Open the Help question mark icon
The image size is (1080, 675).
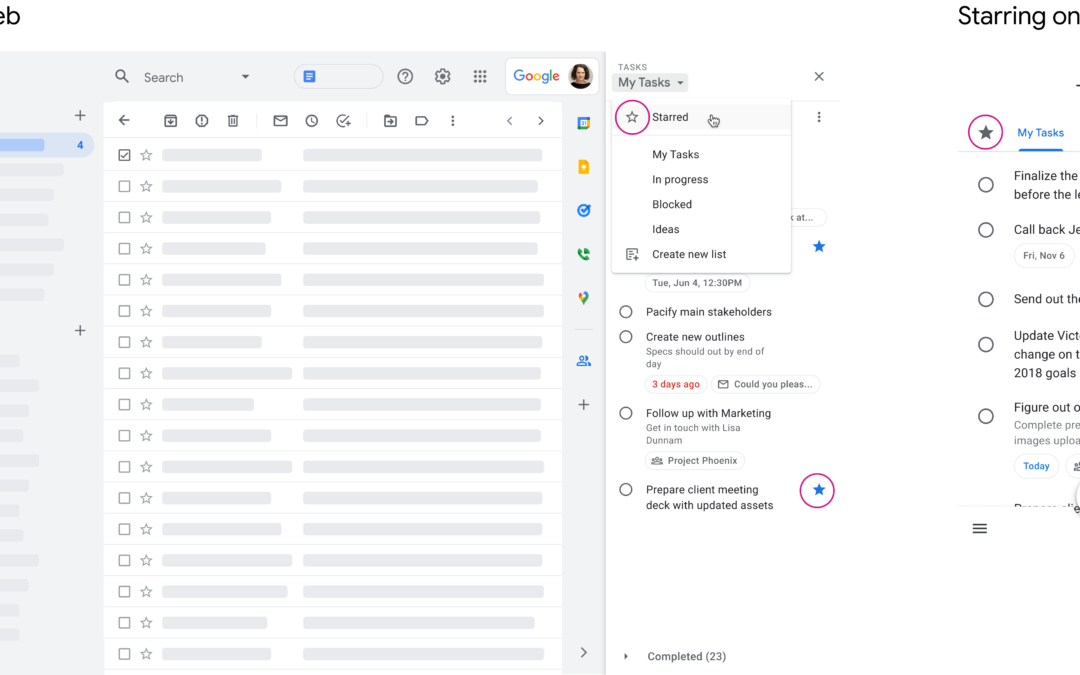tap(405, 76)
